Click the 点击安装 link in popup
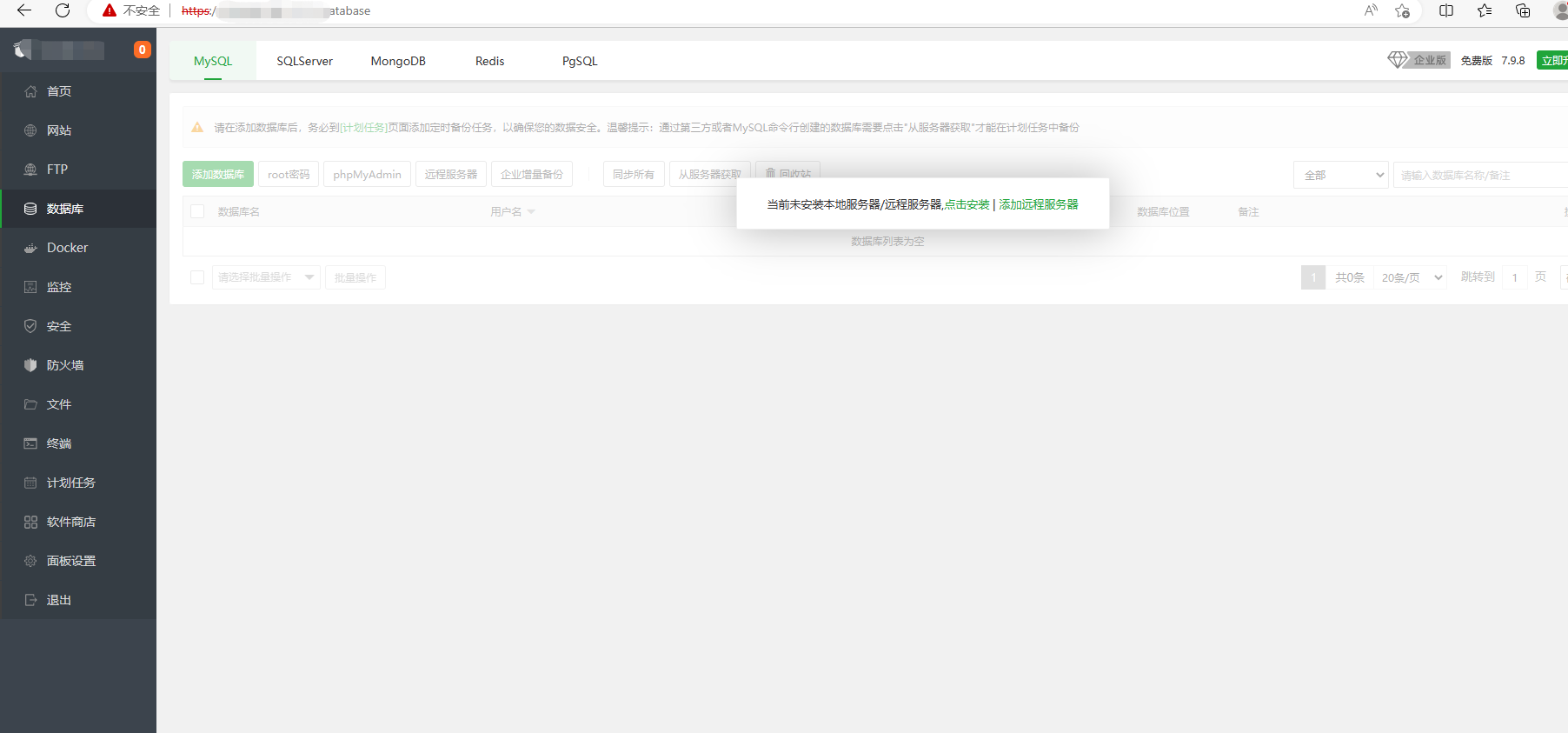This screenshot has height=733, width=1568. [x=967, y=204]
